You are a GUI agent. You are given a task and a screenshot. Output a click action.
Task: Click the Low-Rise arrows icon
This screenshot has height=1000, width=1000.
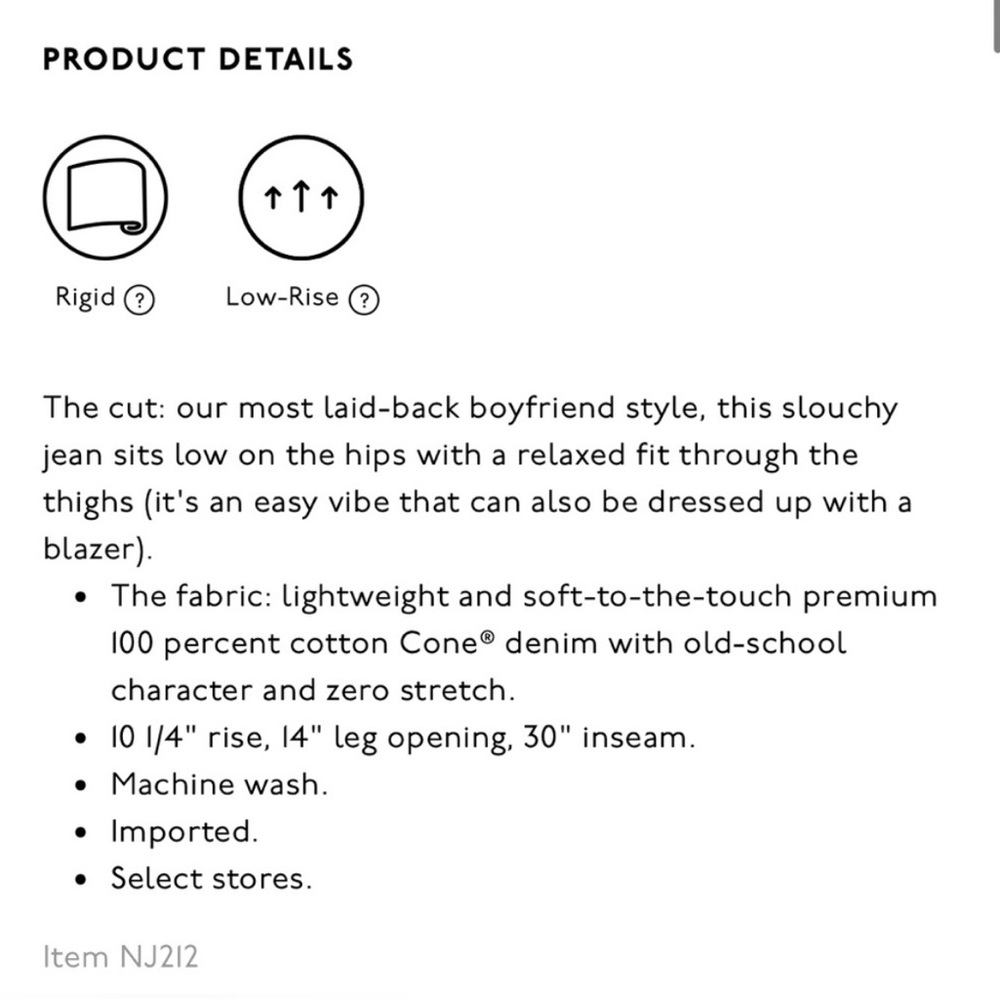301,198
